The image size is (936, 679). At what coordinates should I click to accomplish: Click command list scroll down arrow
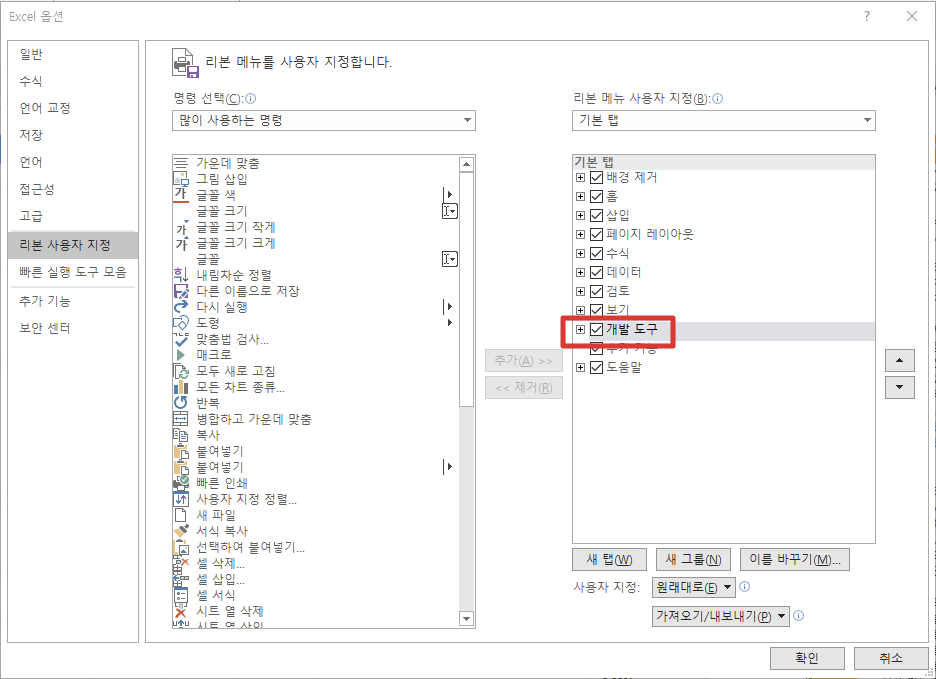[x=467, y=619]
